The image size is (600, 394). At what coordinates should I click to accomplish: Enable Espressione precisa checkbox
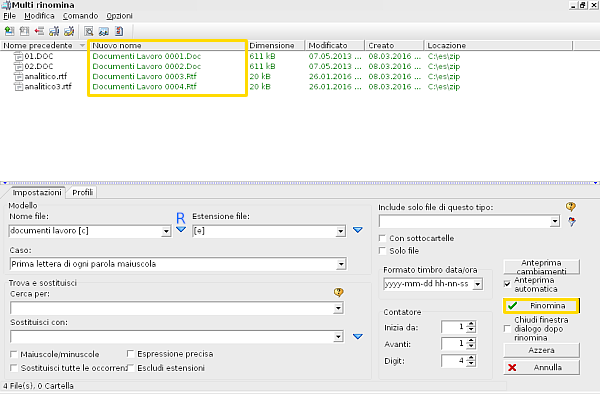130,353
